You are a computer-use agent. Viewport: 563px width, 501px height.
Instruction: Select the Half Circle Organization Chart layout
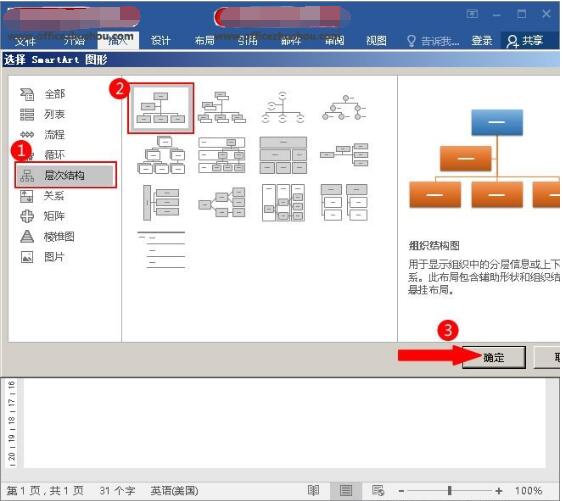tap(283, 107)
